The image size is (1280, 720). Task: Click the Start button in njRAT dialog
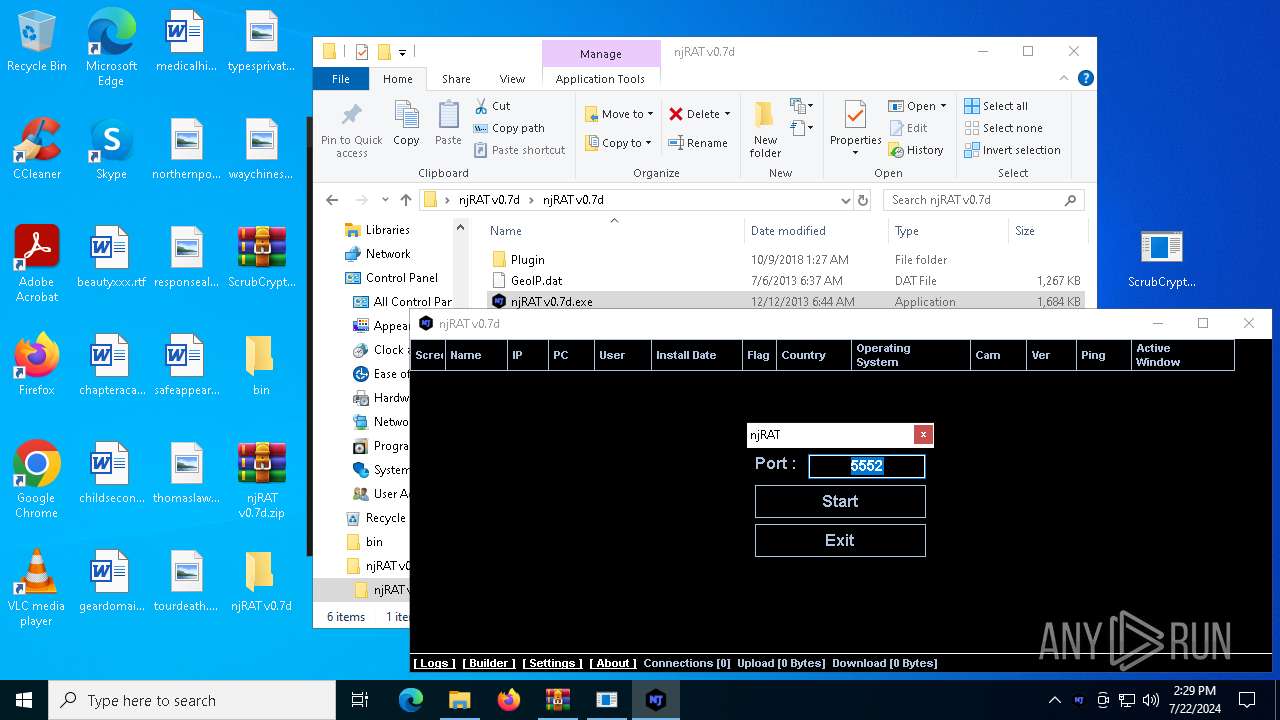pyautogui.click(x=840, y=502)
